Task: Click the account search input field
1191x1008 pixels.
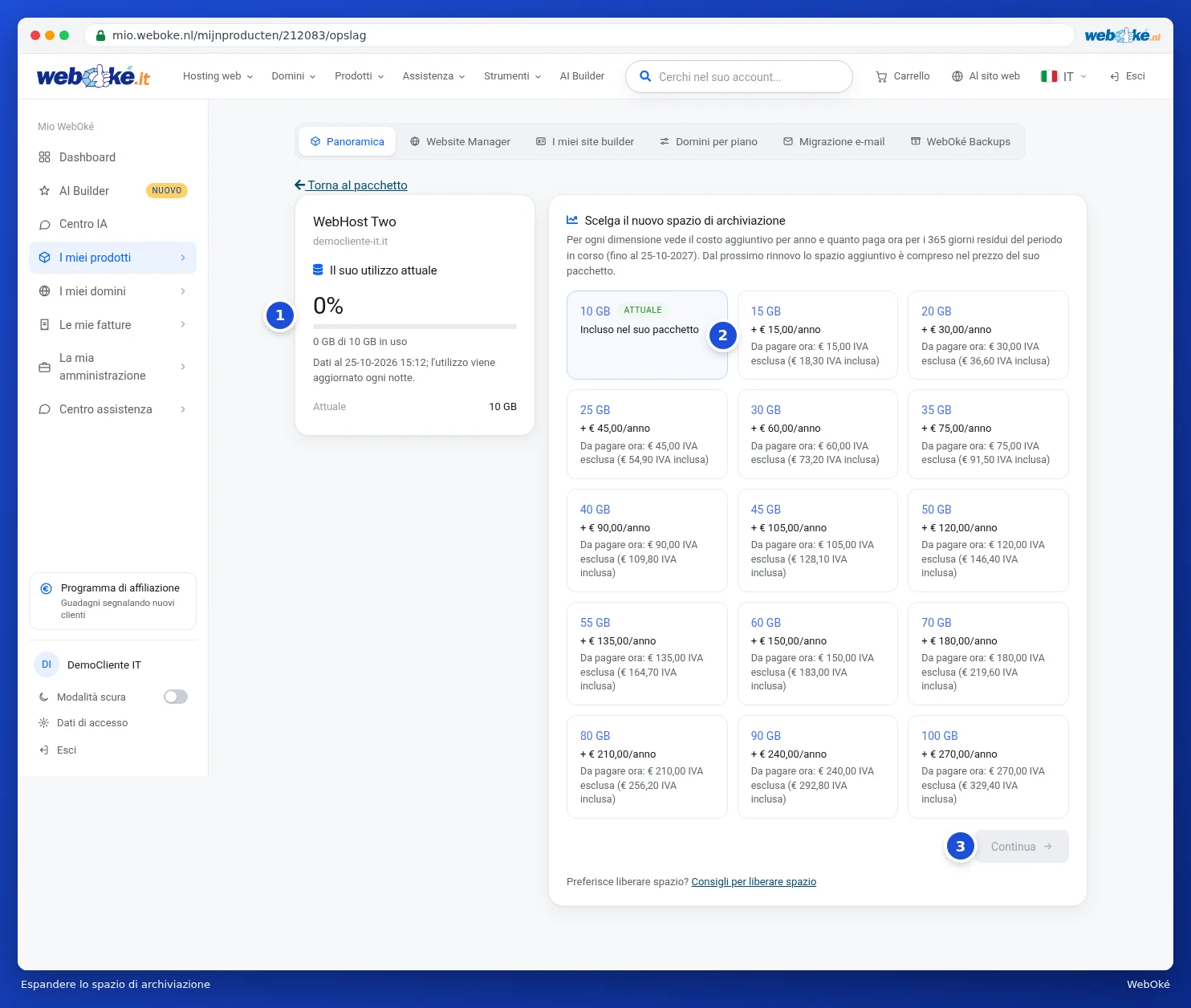Action: [x=739, y=77]
